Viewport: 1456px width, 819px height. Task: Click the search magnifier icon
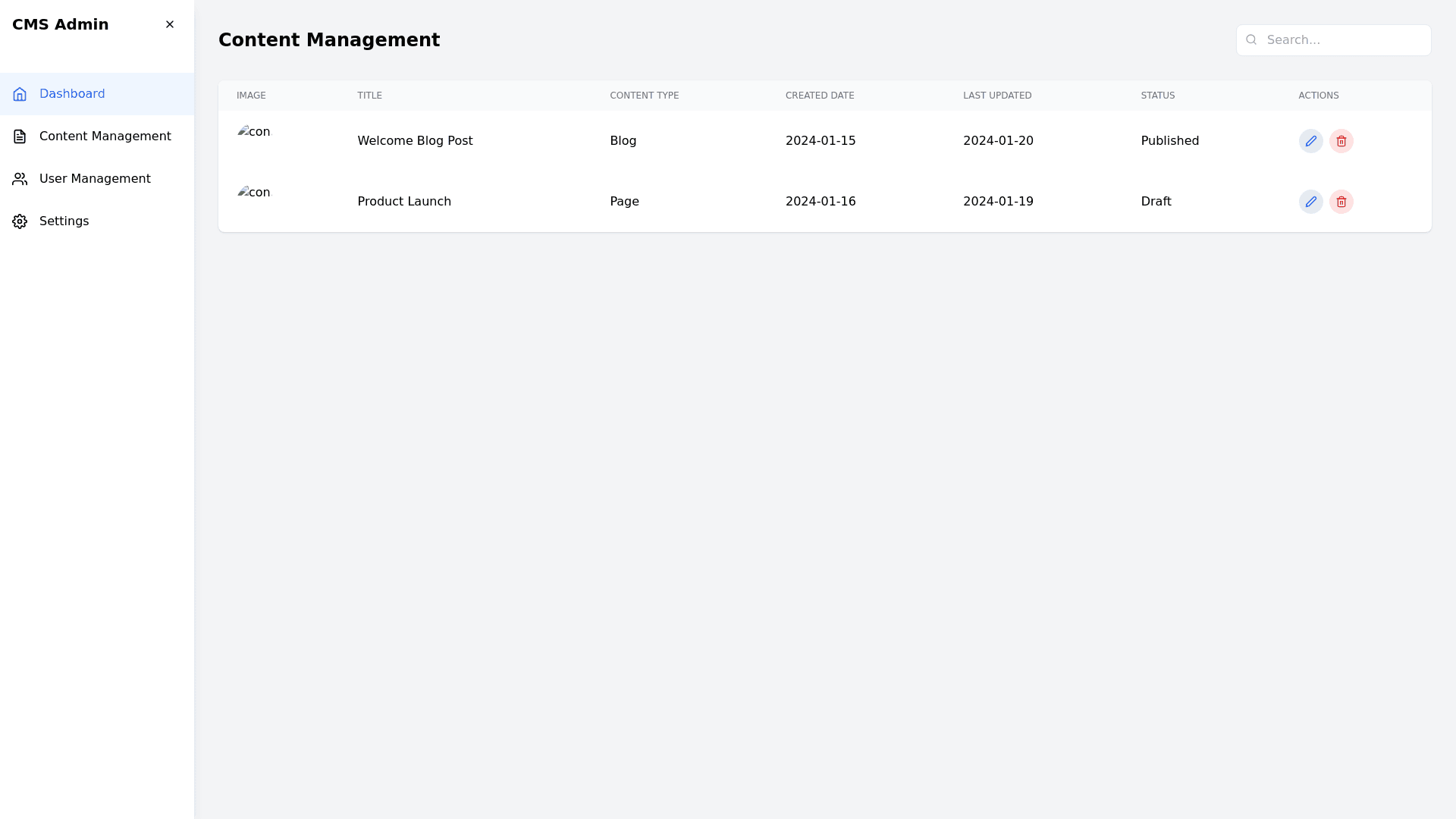click(x=1251, y=40)
